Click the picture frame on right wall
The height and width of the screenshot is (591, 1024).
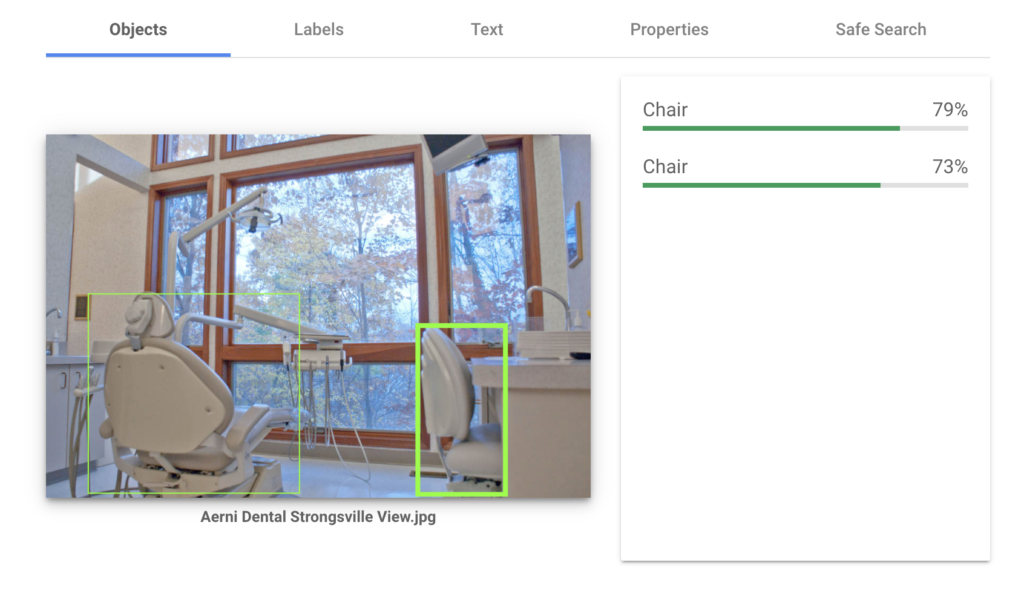[x=575, y=233]
